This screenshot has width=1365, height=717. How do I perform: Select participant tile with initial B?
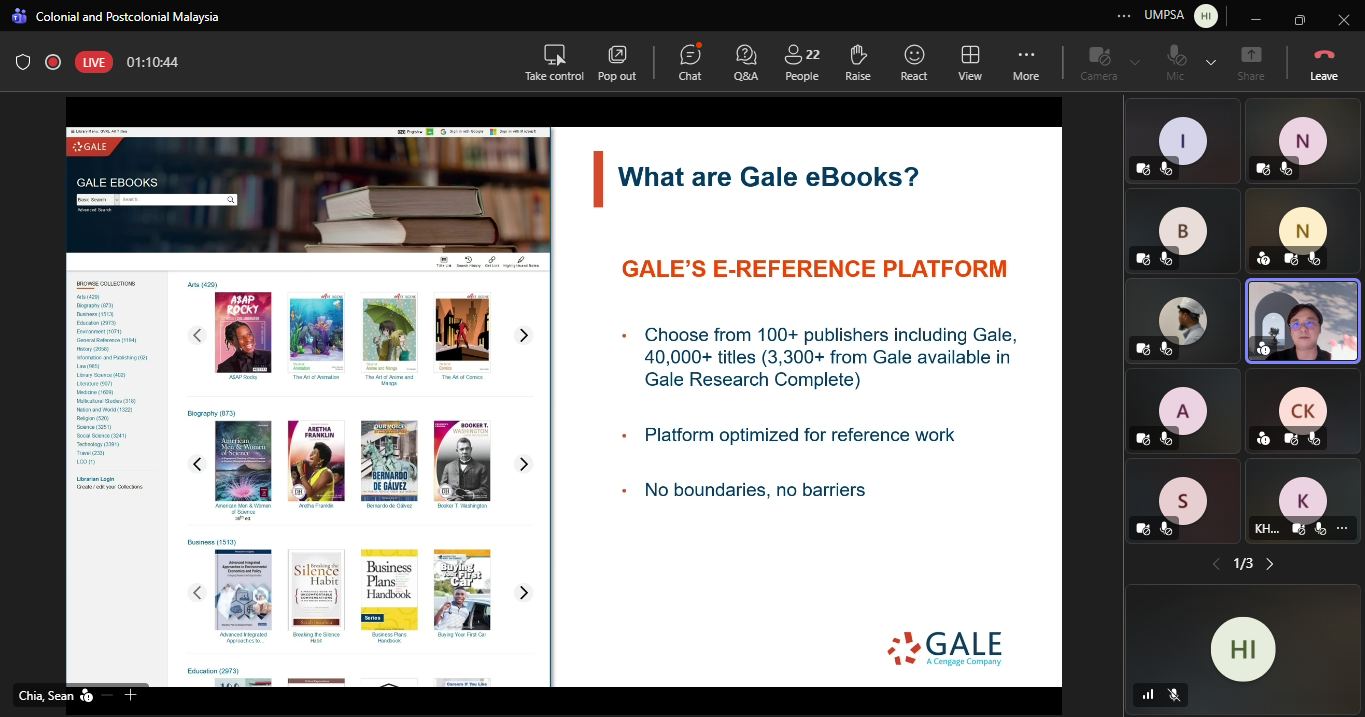pos(1182,231)
